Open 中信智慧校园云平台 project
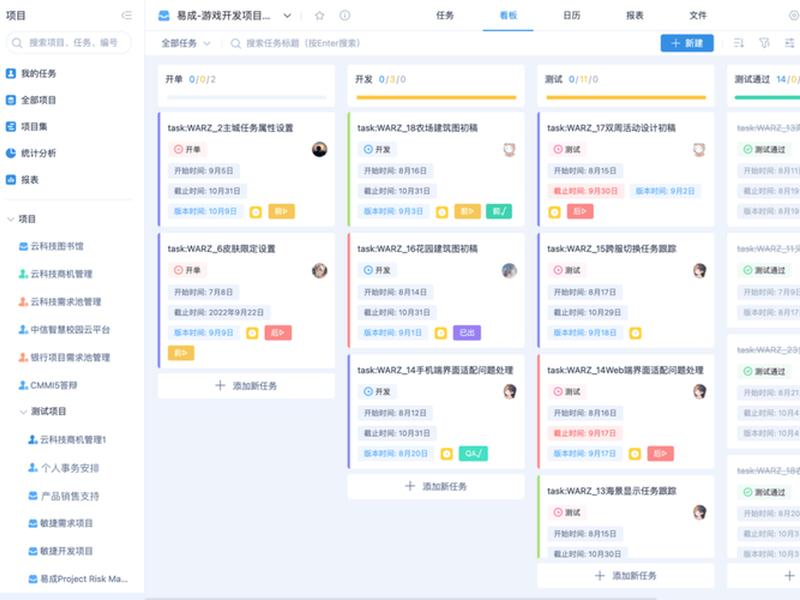 click(64, 330)
